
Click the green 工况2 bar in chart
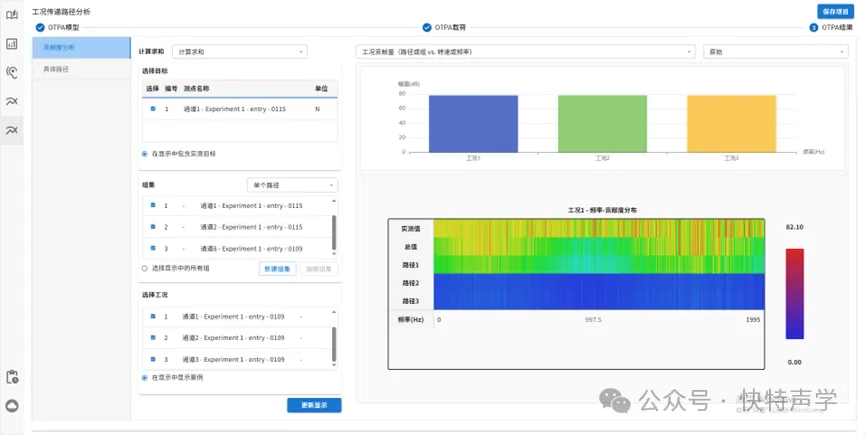[602, 124]
